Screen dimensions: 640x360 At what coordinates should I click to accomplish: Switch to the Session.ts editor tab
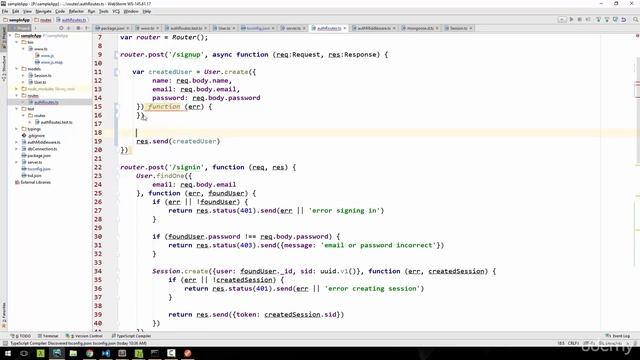458,28
